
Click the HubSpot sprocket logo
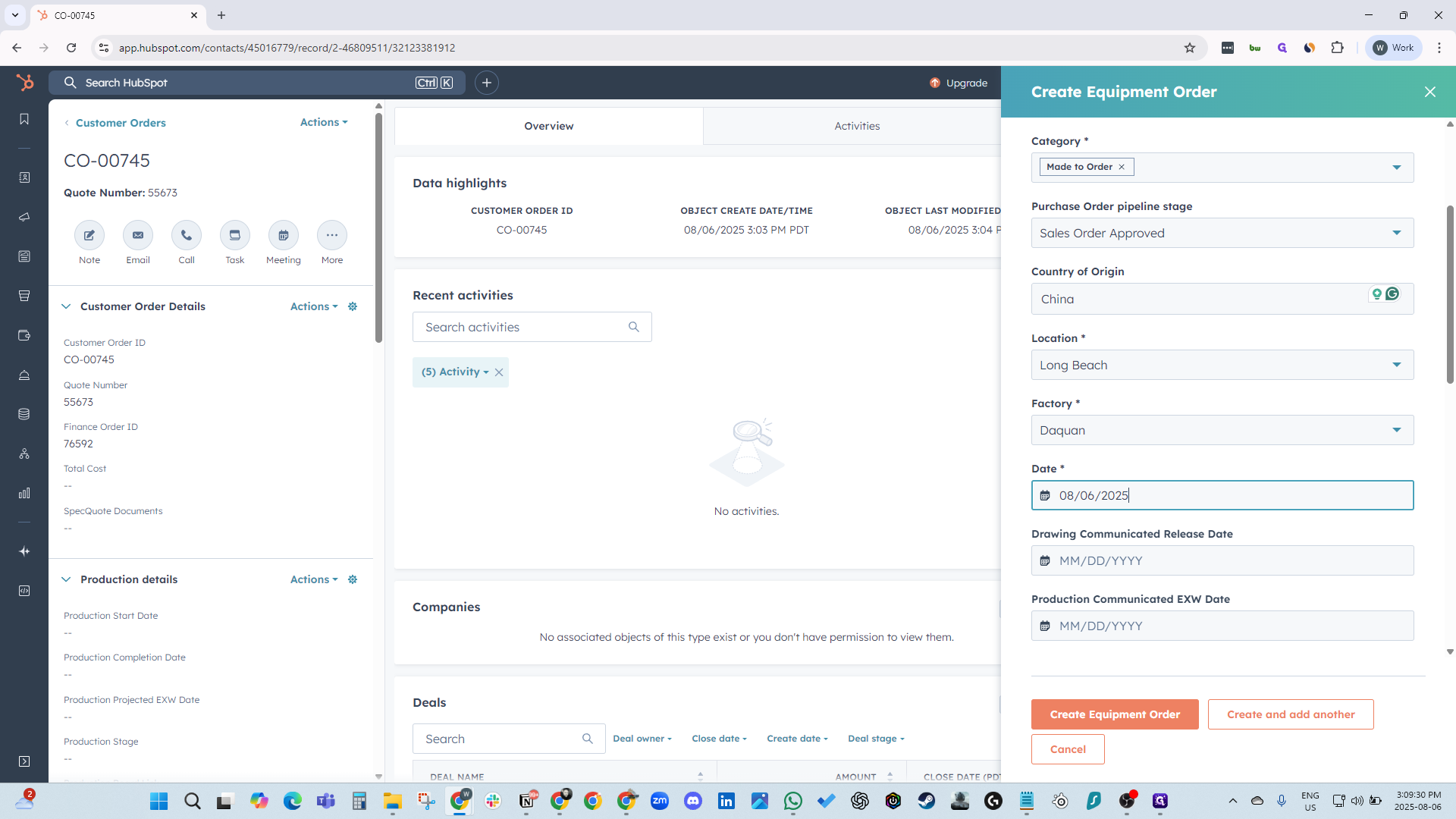(x=24, y=83)
